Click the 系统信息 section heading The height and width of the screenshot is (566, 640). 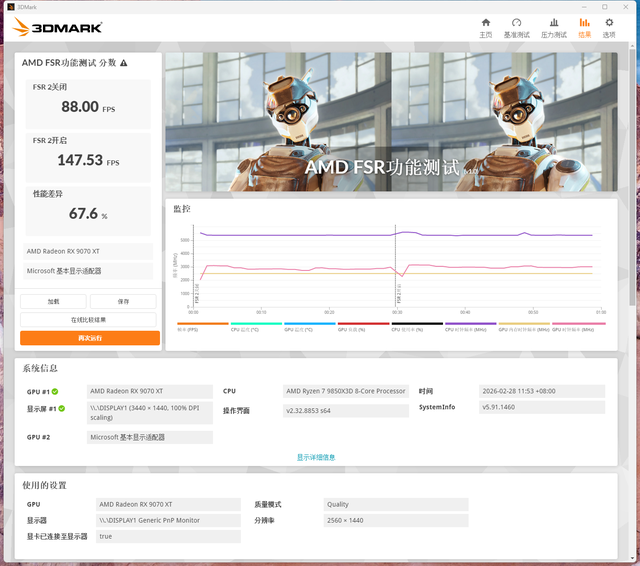40,368
